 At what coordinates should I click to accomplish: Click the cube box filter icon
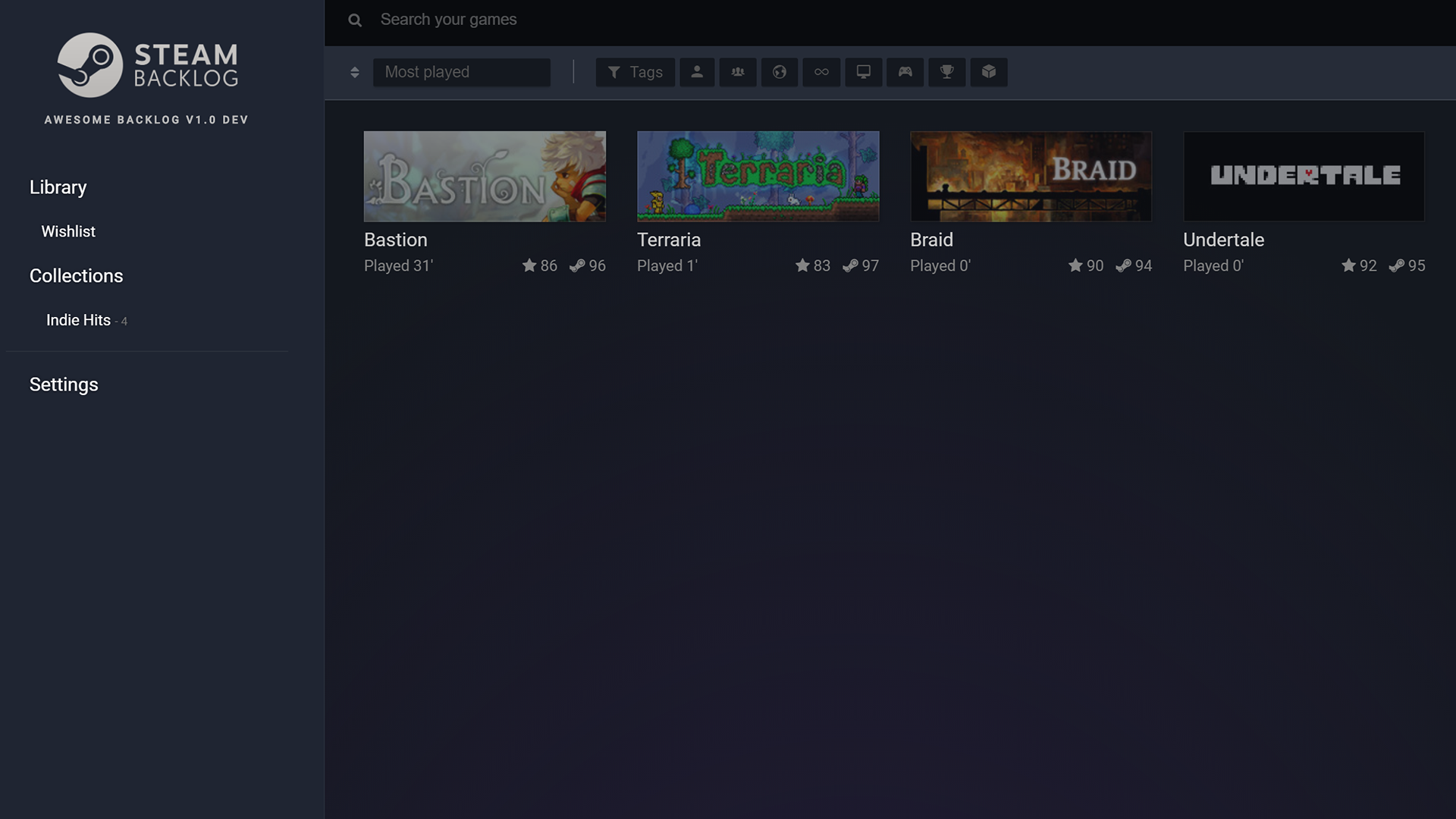coord(988,72)
